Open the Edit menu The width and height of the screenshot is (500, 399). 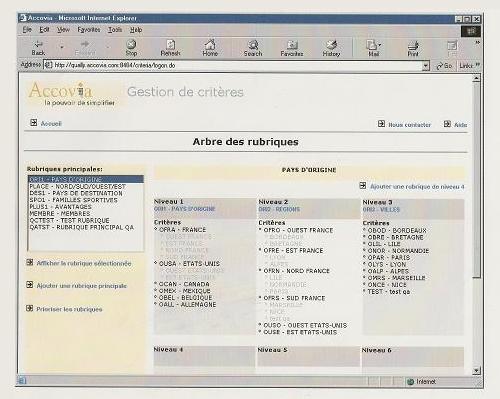tap(44, 30)
